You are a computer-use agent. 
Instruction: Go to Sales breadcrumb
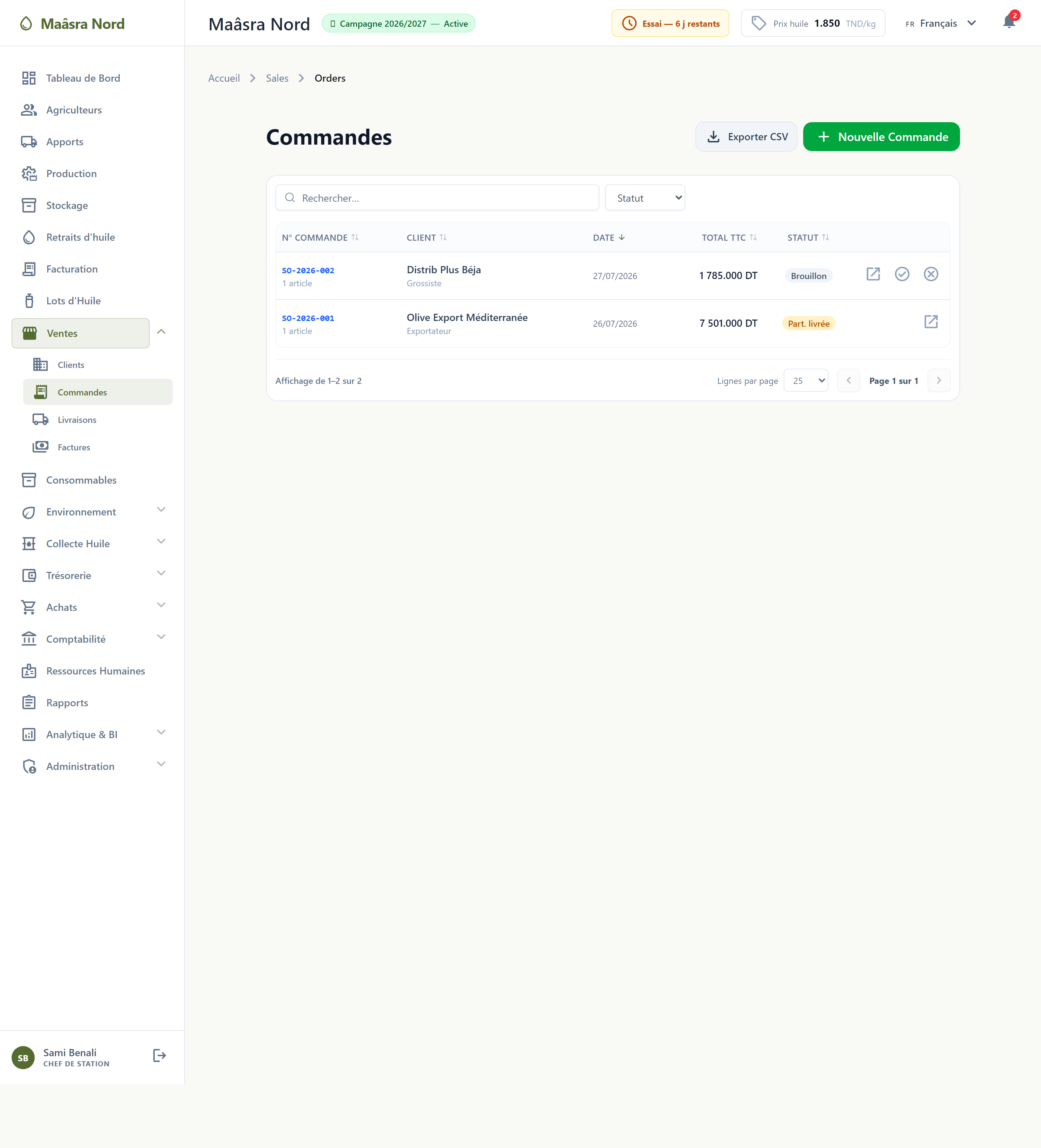coord(277,78)
